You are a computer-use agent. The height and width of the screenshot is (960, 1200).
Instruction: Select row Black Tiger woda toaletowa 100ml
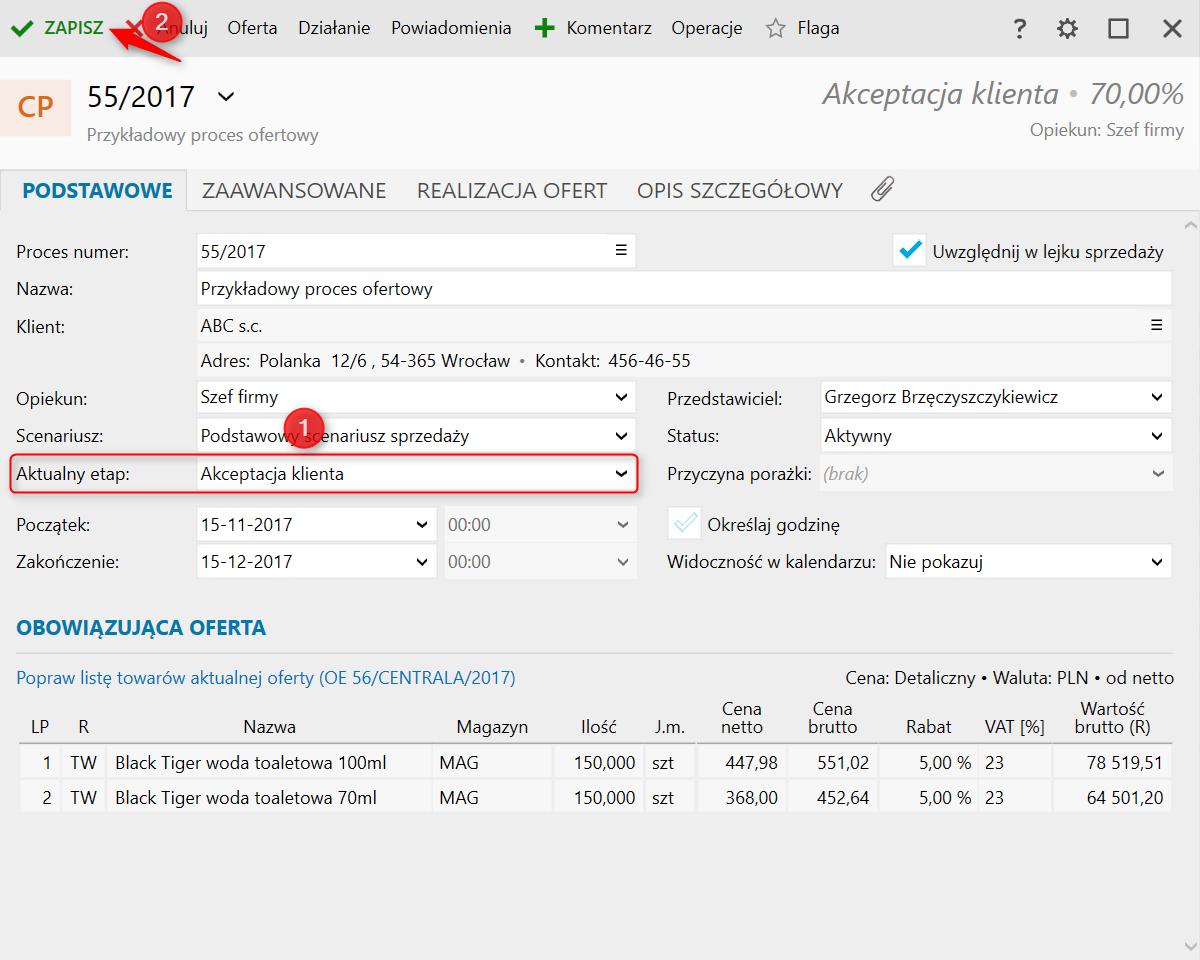tap(594, 763)
